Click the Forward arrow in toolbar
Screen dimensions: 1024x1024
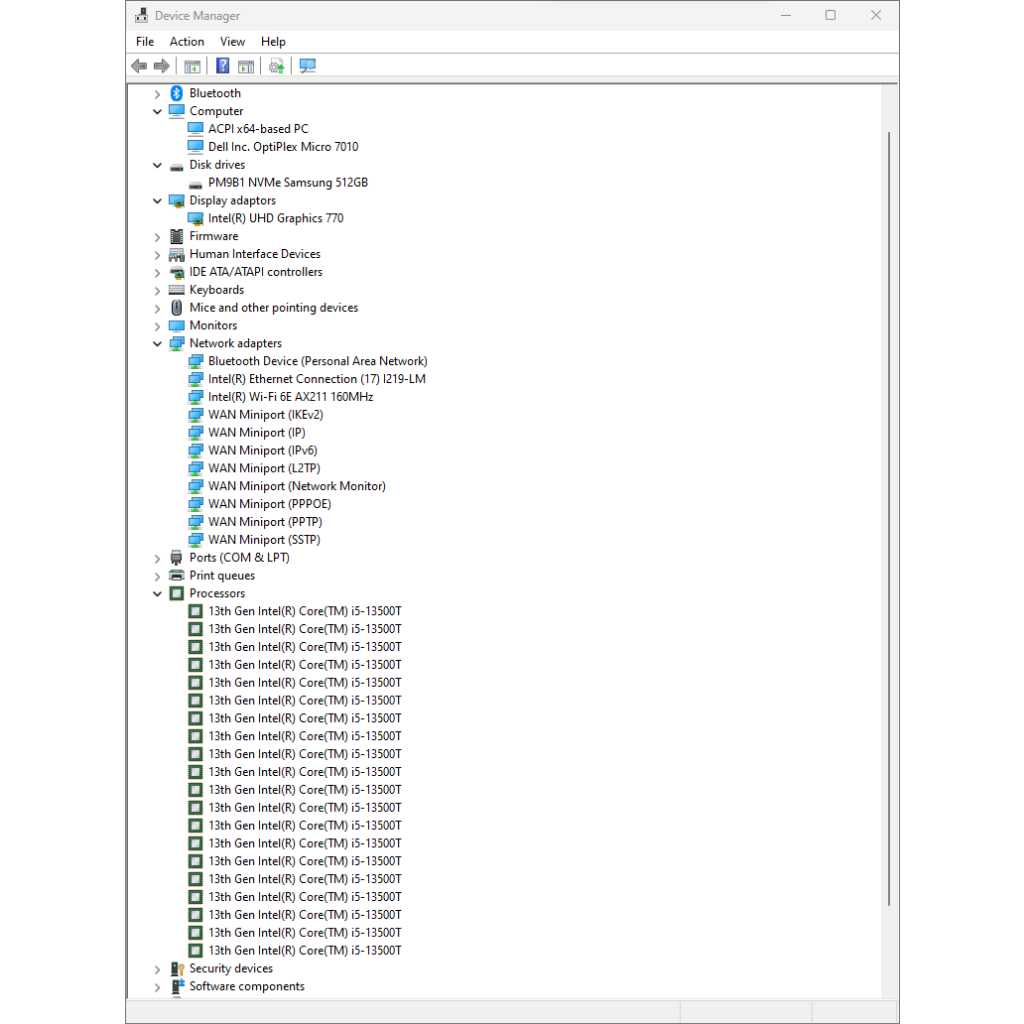pyautogui.click(x=161, y=66)
